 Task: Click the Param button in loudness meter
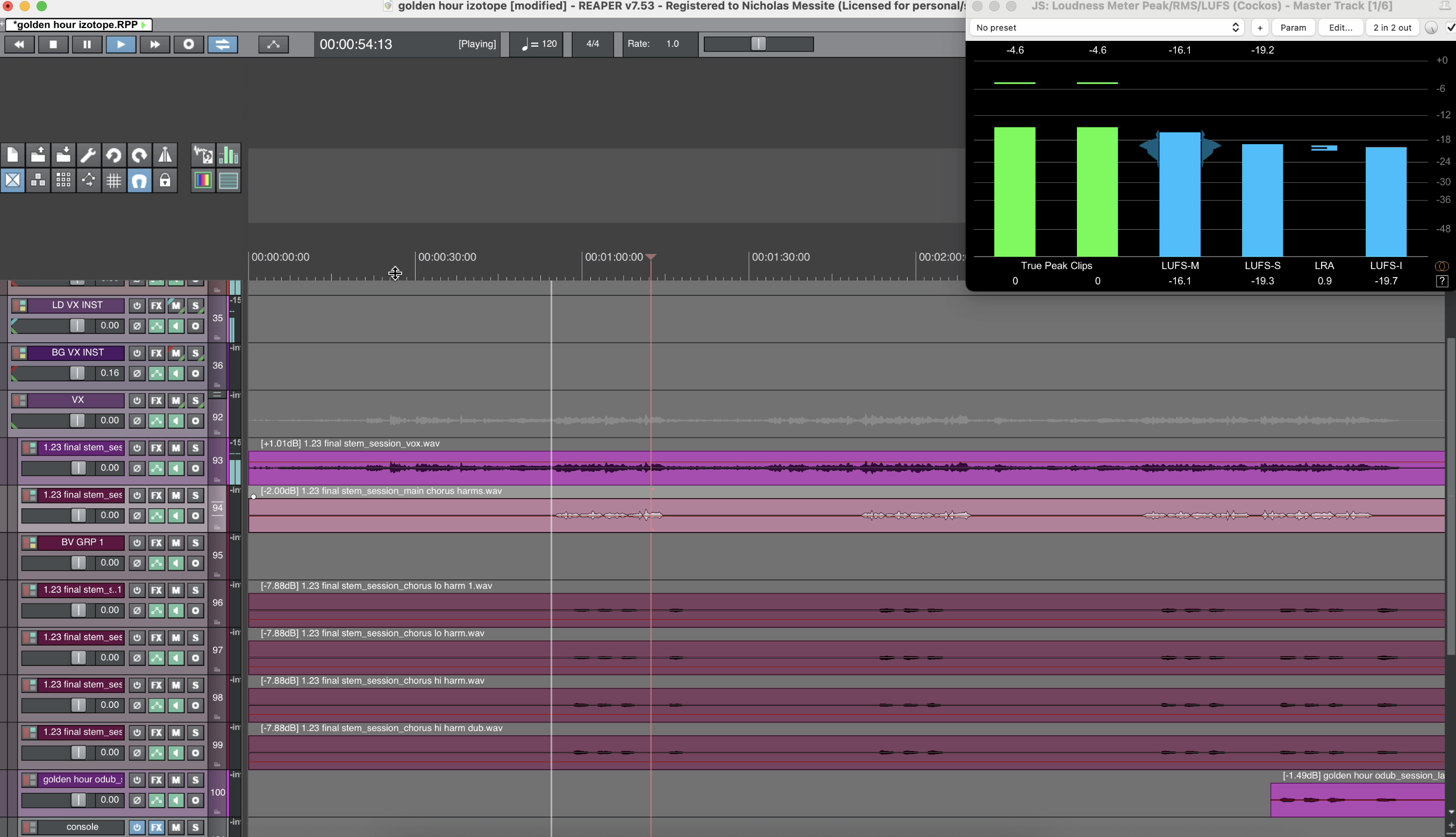tap(1293, 27)
